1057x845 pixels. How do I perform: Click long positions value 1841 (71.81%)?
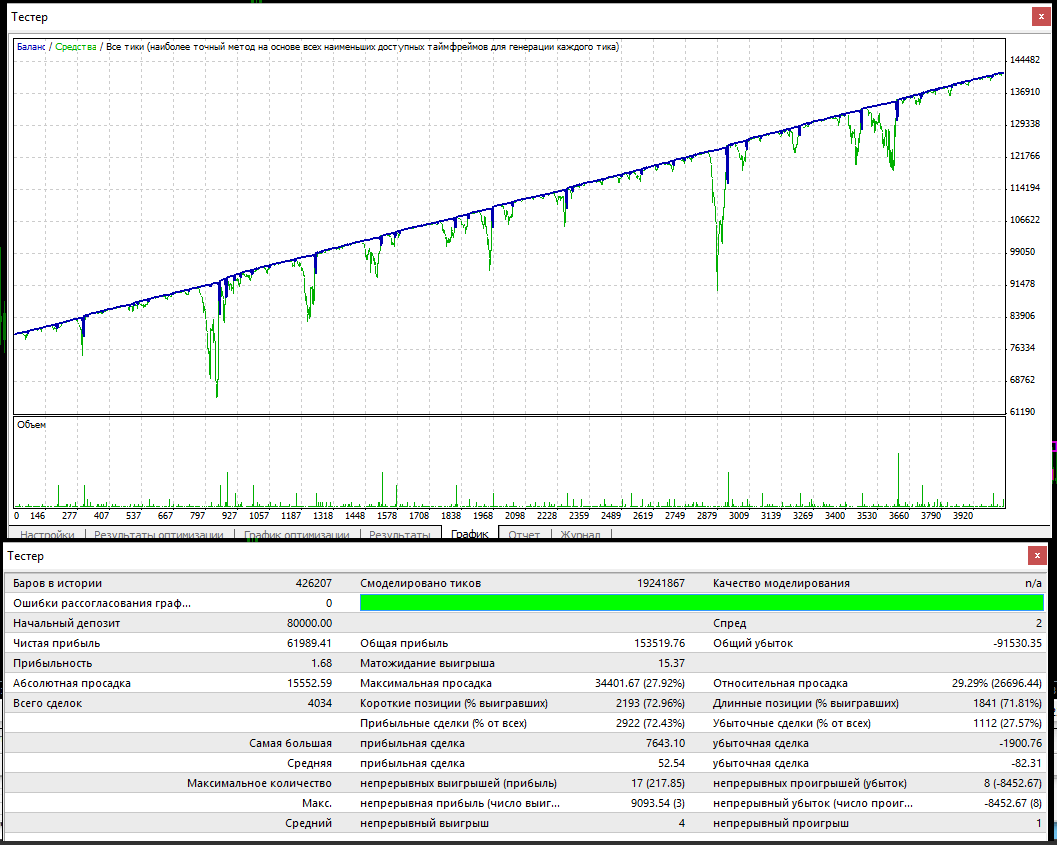1007,703
